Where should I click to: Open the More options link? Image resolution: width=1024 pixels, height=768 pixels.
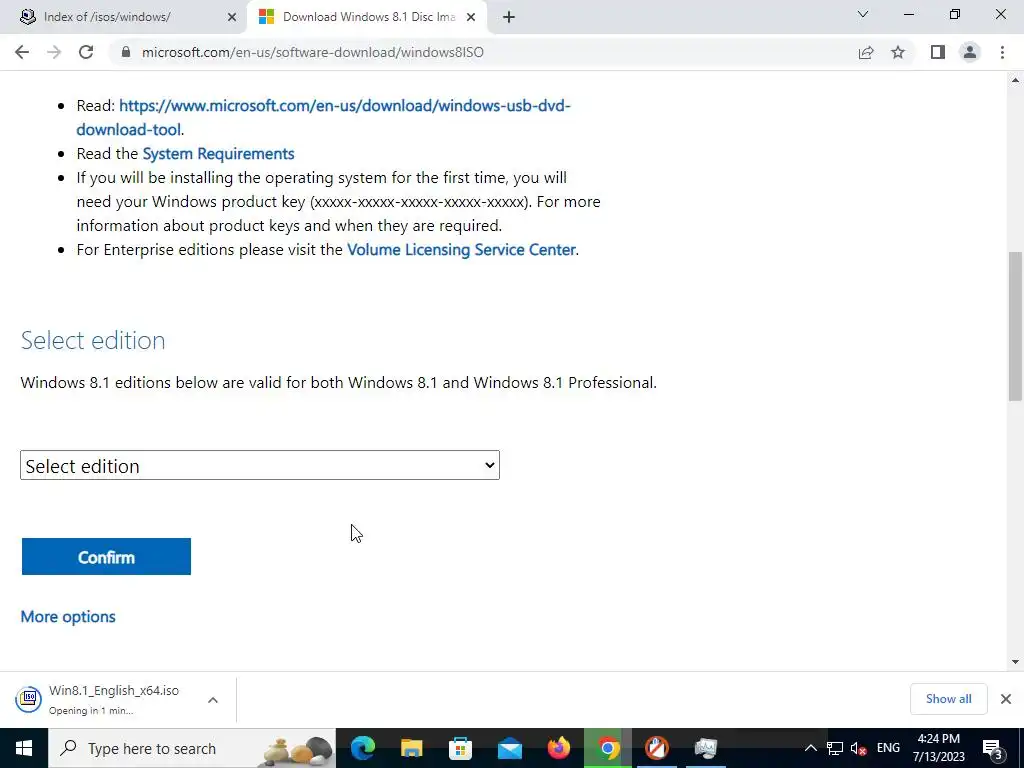[68, 616]
